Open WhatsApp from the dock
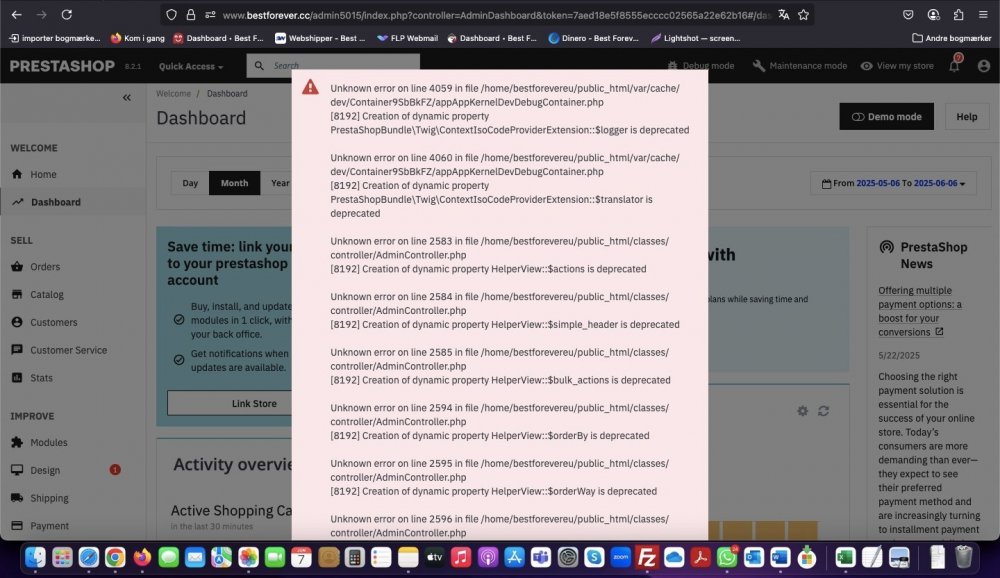The height and width of the screenshot is (578, 1000). [726, 557]
